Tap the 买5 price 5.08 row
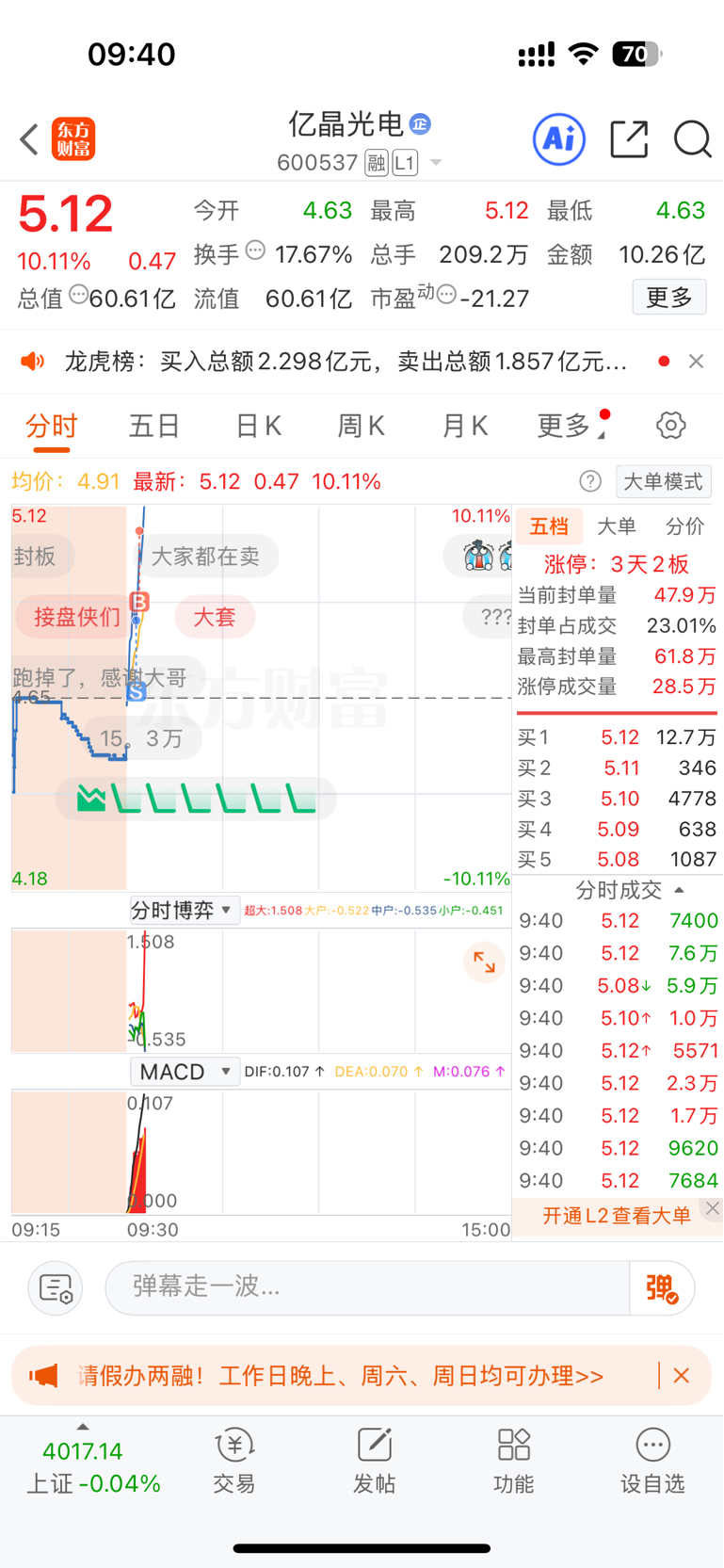This screenshot has width=724, height=1568. 618,860
